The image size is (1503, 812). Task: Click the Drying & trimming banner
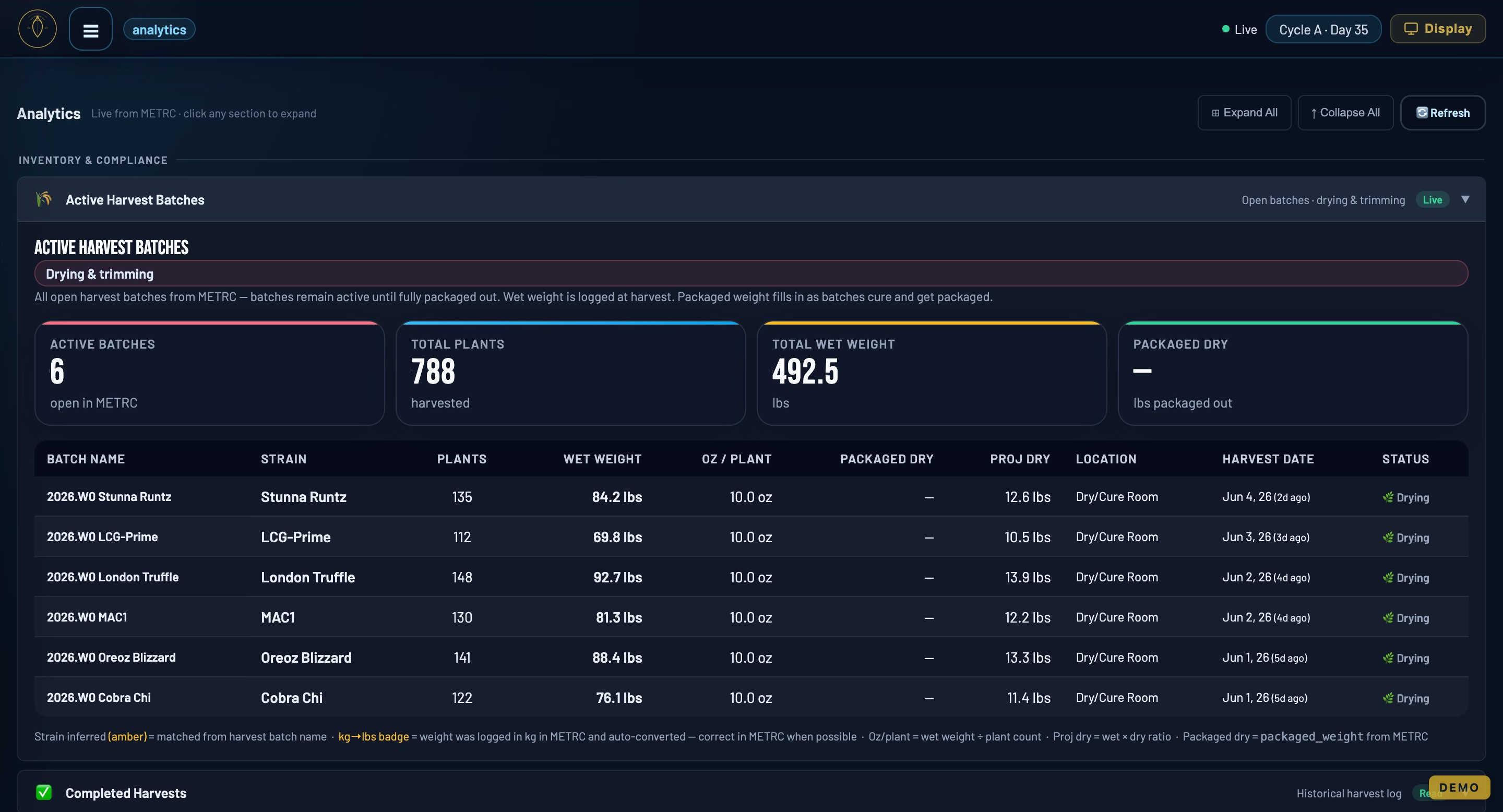751,273
